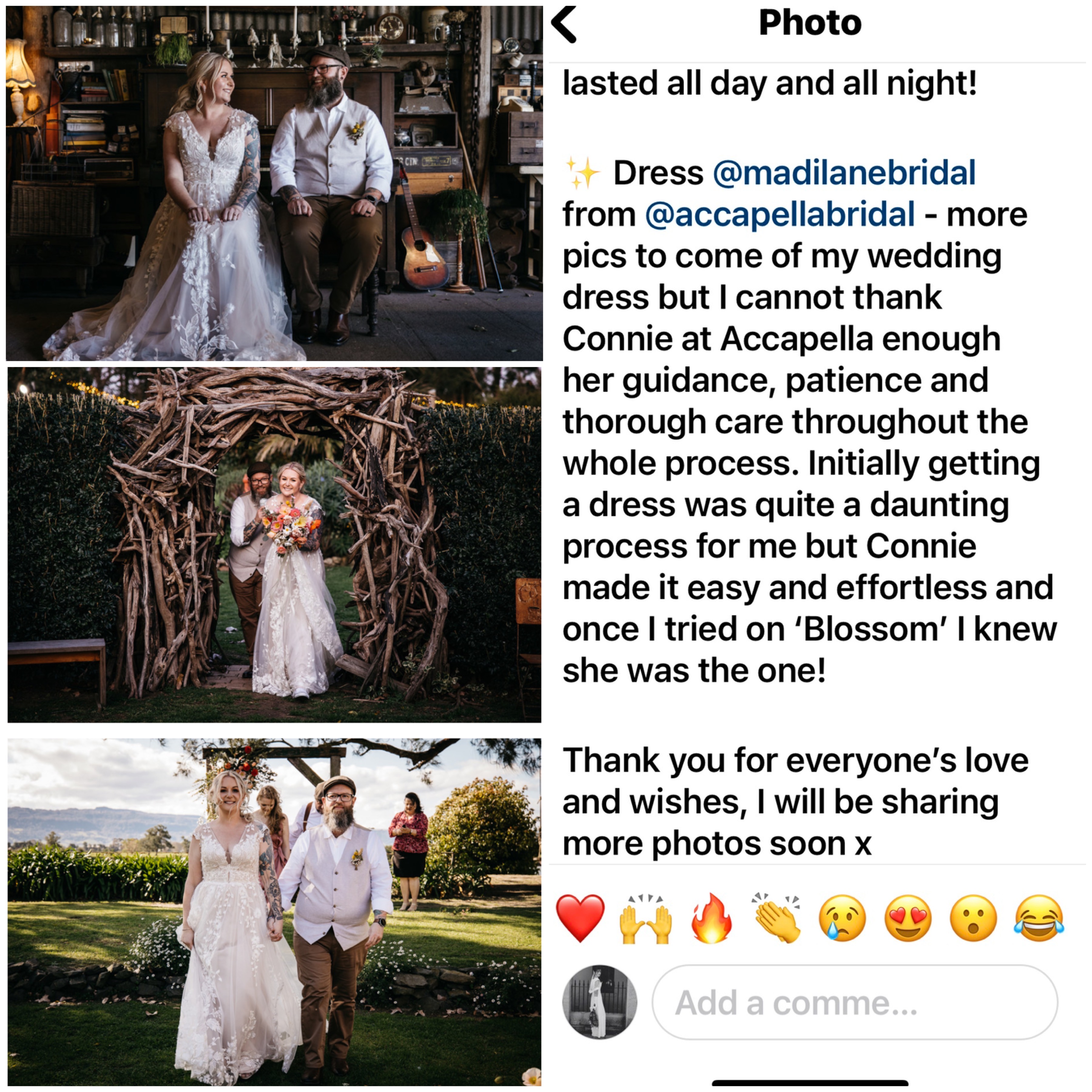
Task: Open the @madilanebridal profile link
Action: point(844,172)
